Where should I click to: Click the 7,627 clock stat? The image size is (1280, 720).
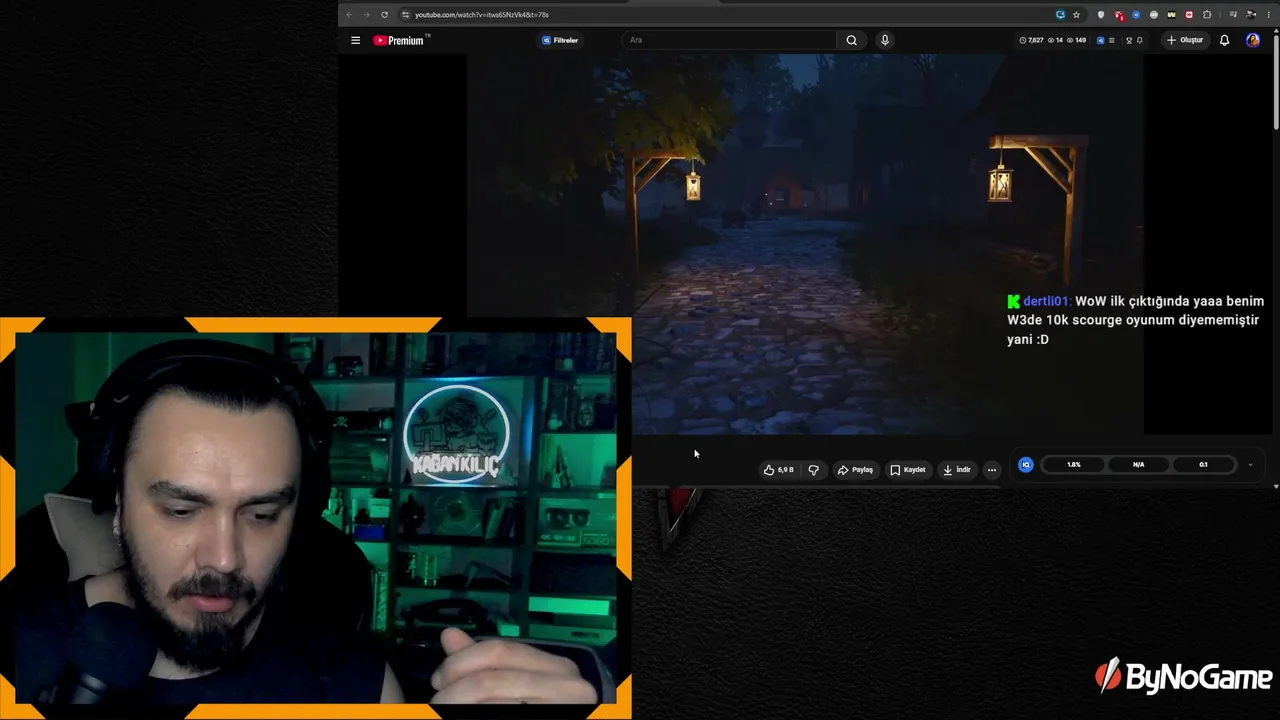point(1031,40)
